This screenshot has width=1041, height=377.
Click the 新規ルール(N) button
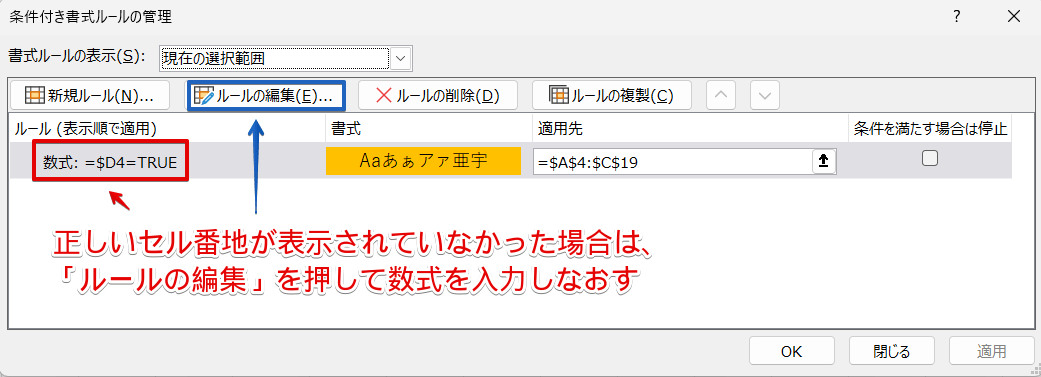point(90,96)
